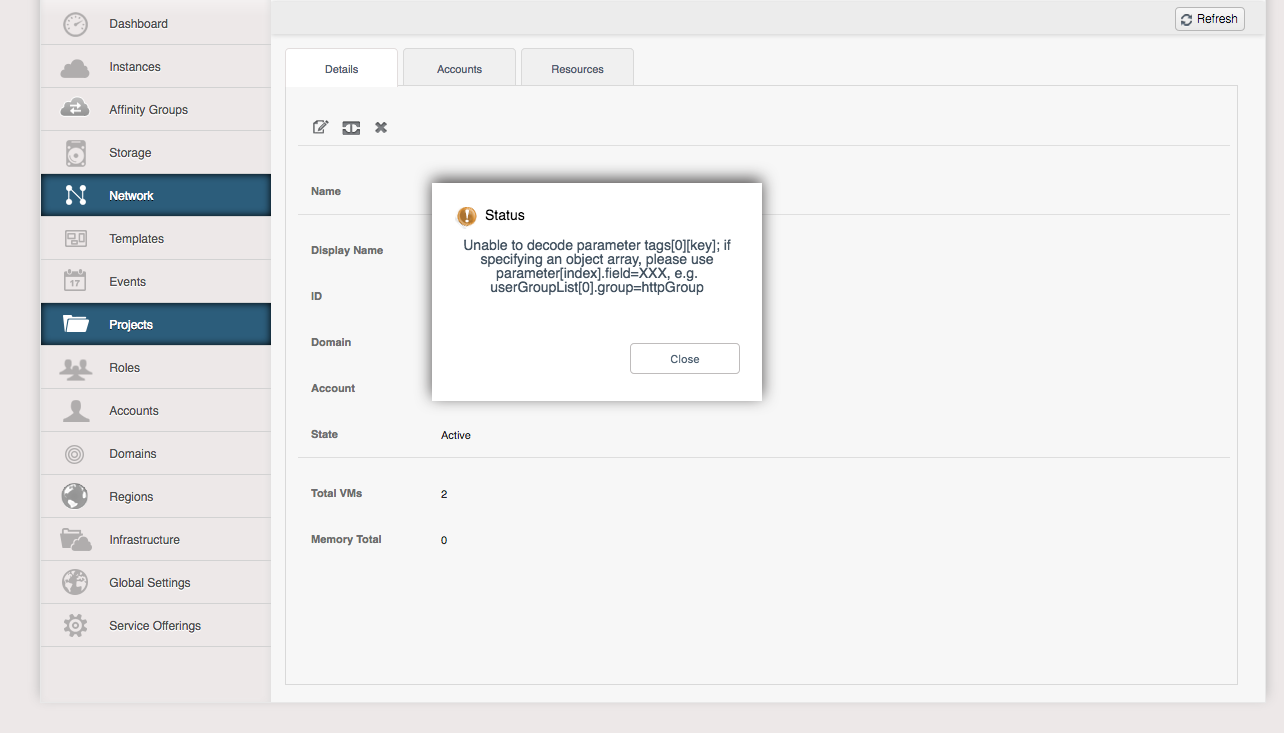Click the ID field label
Viewport: 1284px width, 733px height.
click(316, 296)
